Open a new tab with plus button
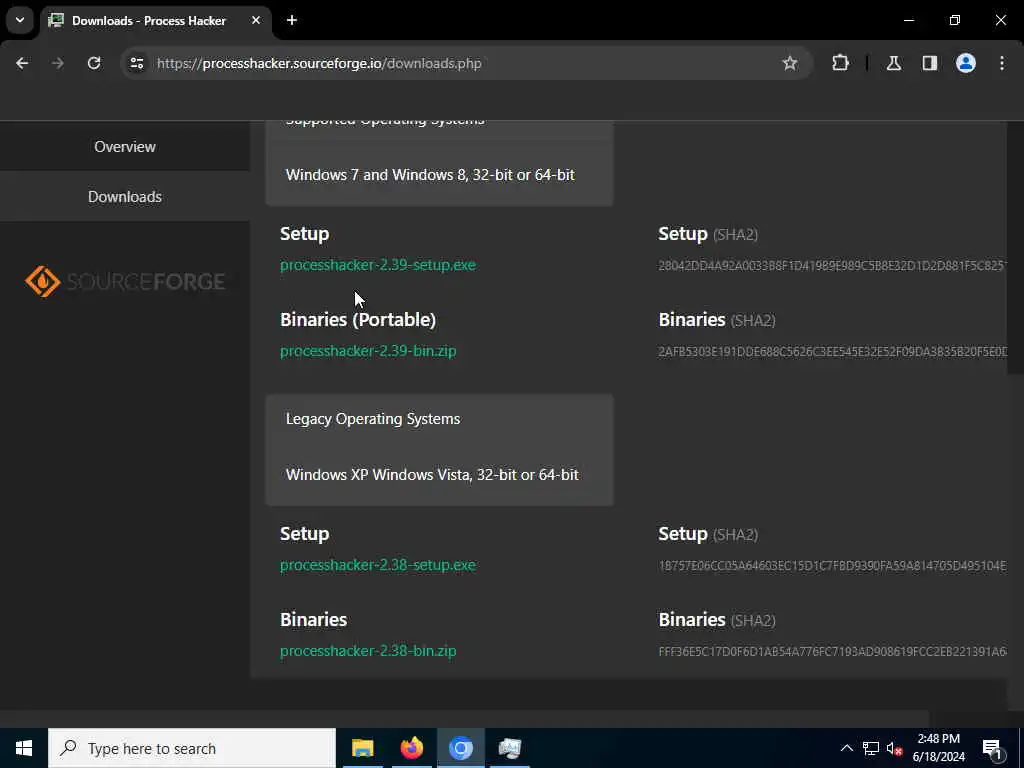The width and height of the screenshot is (1024, 768). [x=292, y=20]
